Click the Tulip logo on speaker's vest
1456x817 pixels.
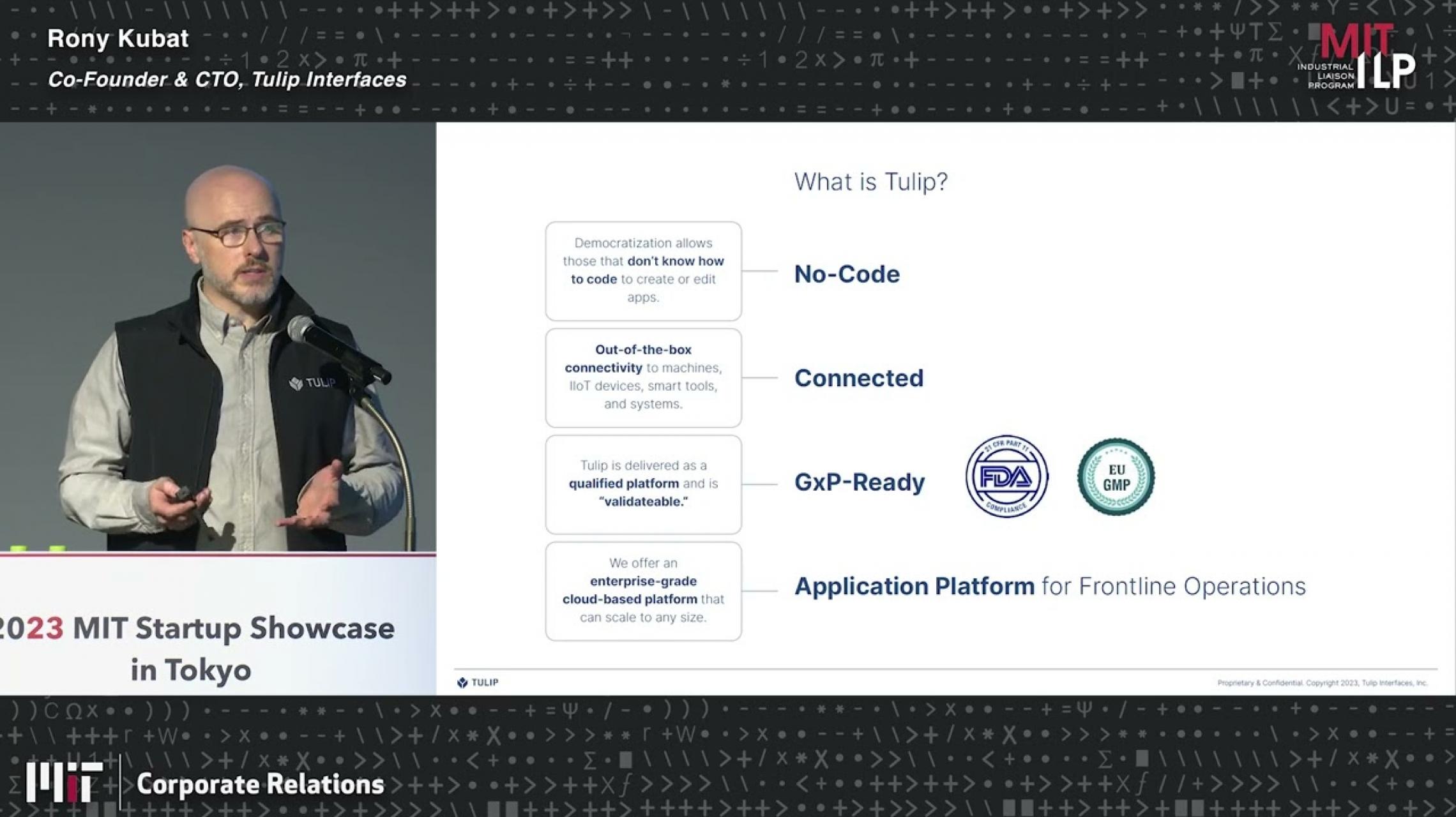[312, 383]
